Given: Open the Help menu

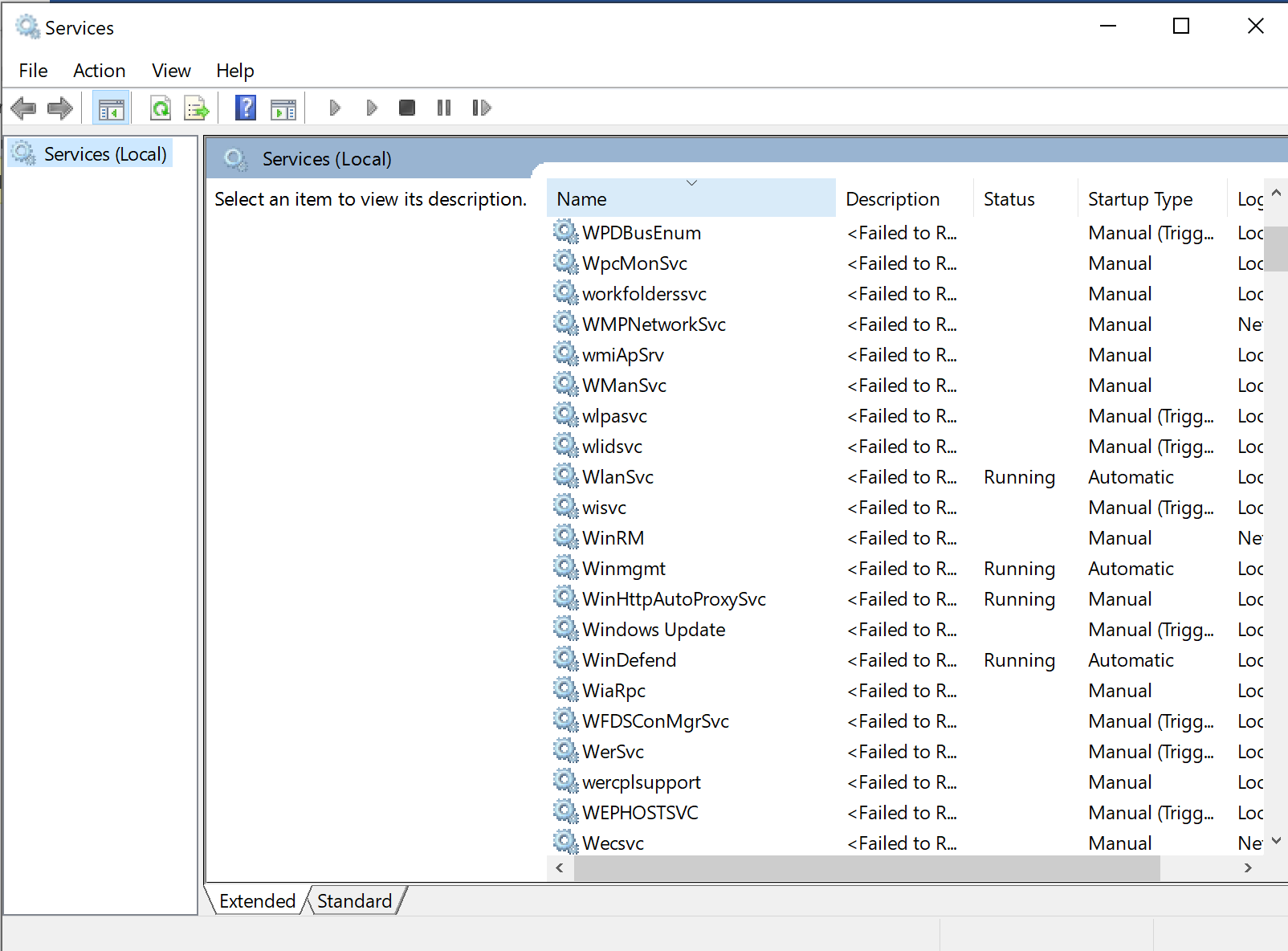Looking at the screenshot, I should (235, 71).
